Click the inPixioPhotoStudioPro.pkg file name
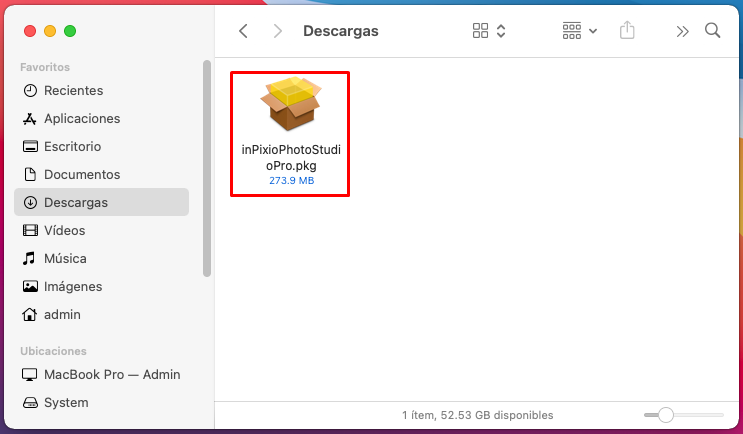743x434 pixels. pos(291,157)
